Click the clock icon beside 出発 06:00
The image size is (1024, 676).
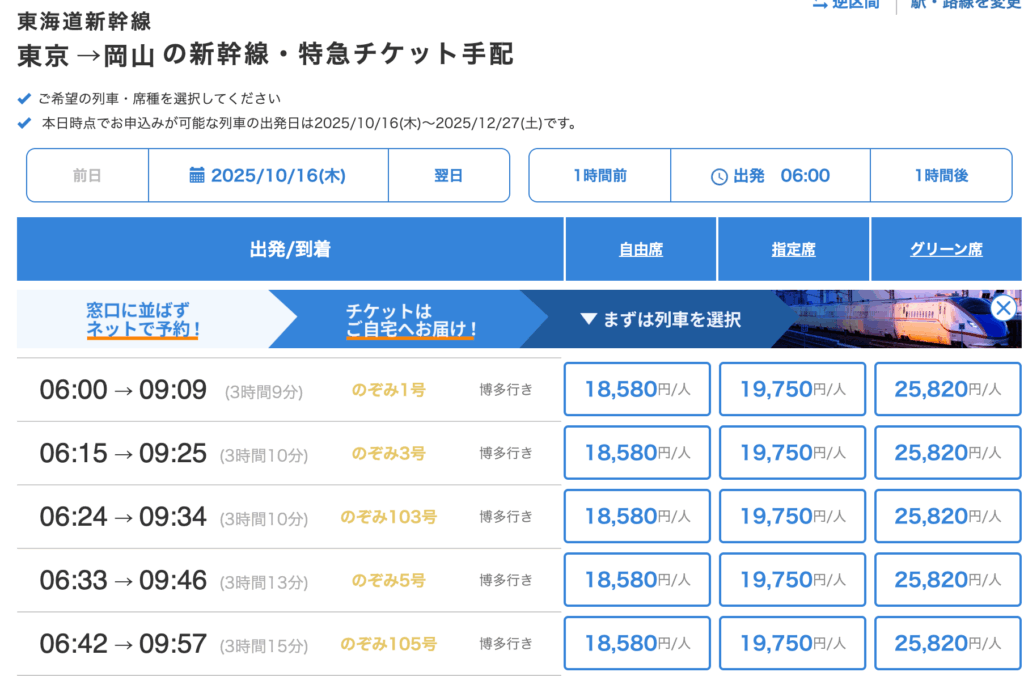(719, 176)
